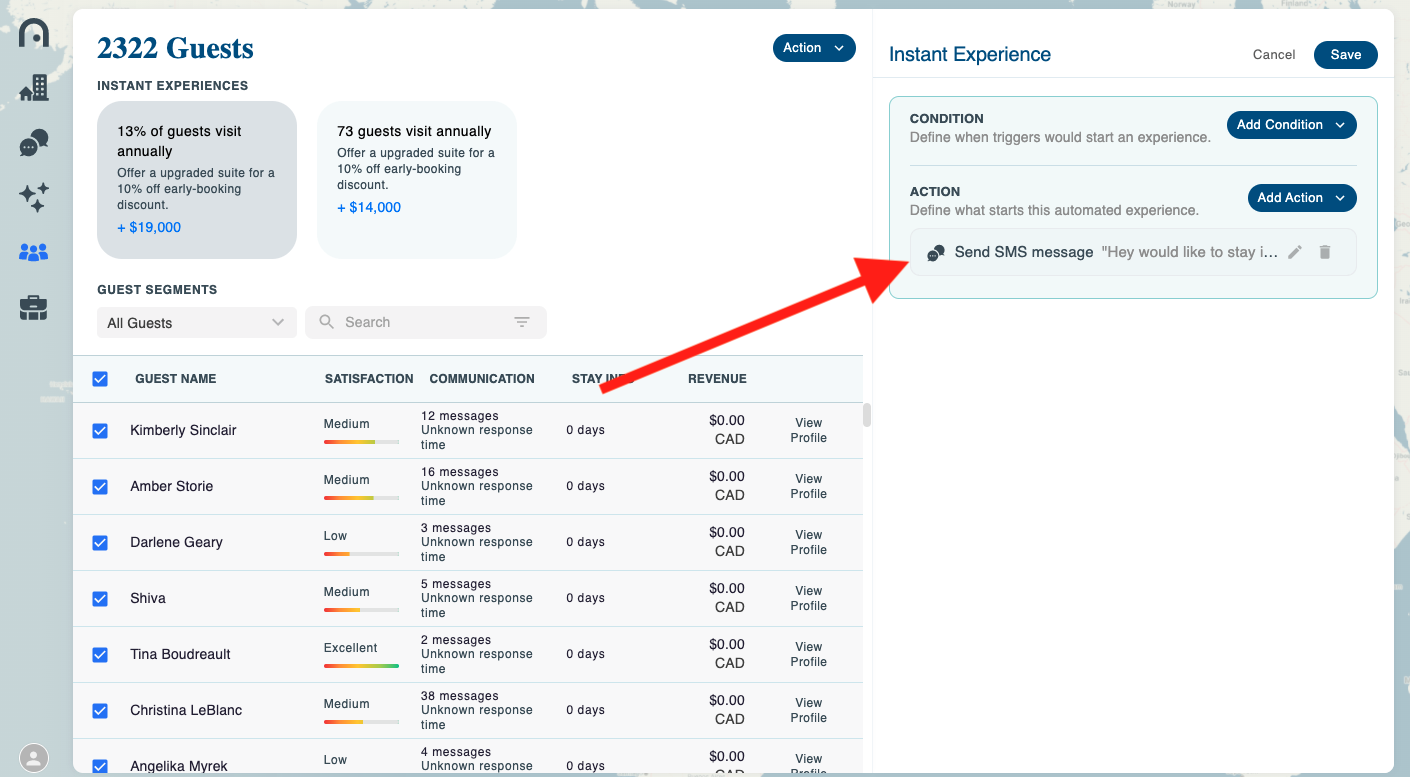The width and height of the screenshot is (1410, 777).
Task: Open the messages chat icon in sidebar
Action: [x=34, y=143]
